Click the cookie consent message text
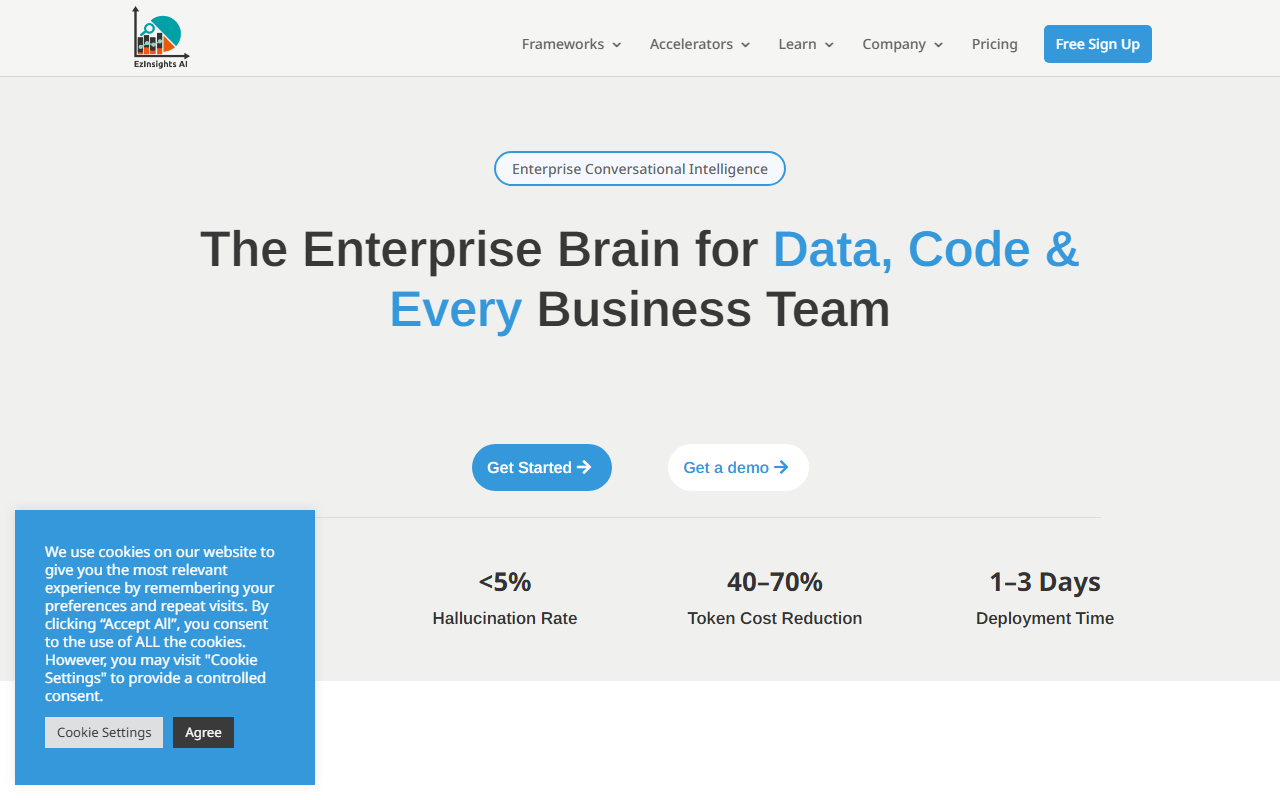This screenshot has width=1280, height=800. click(x=160, y=623)
